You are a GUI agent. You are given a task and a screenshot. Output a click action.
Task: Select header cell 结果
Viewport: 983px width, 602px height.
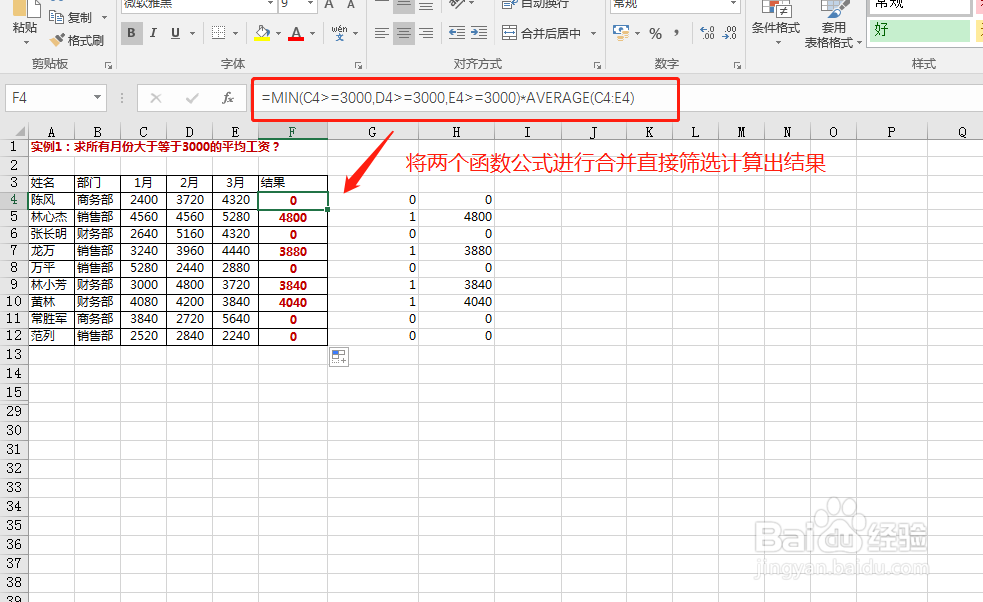[293, 183]
